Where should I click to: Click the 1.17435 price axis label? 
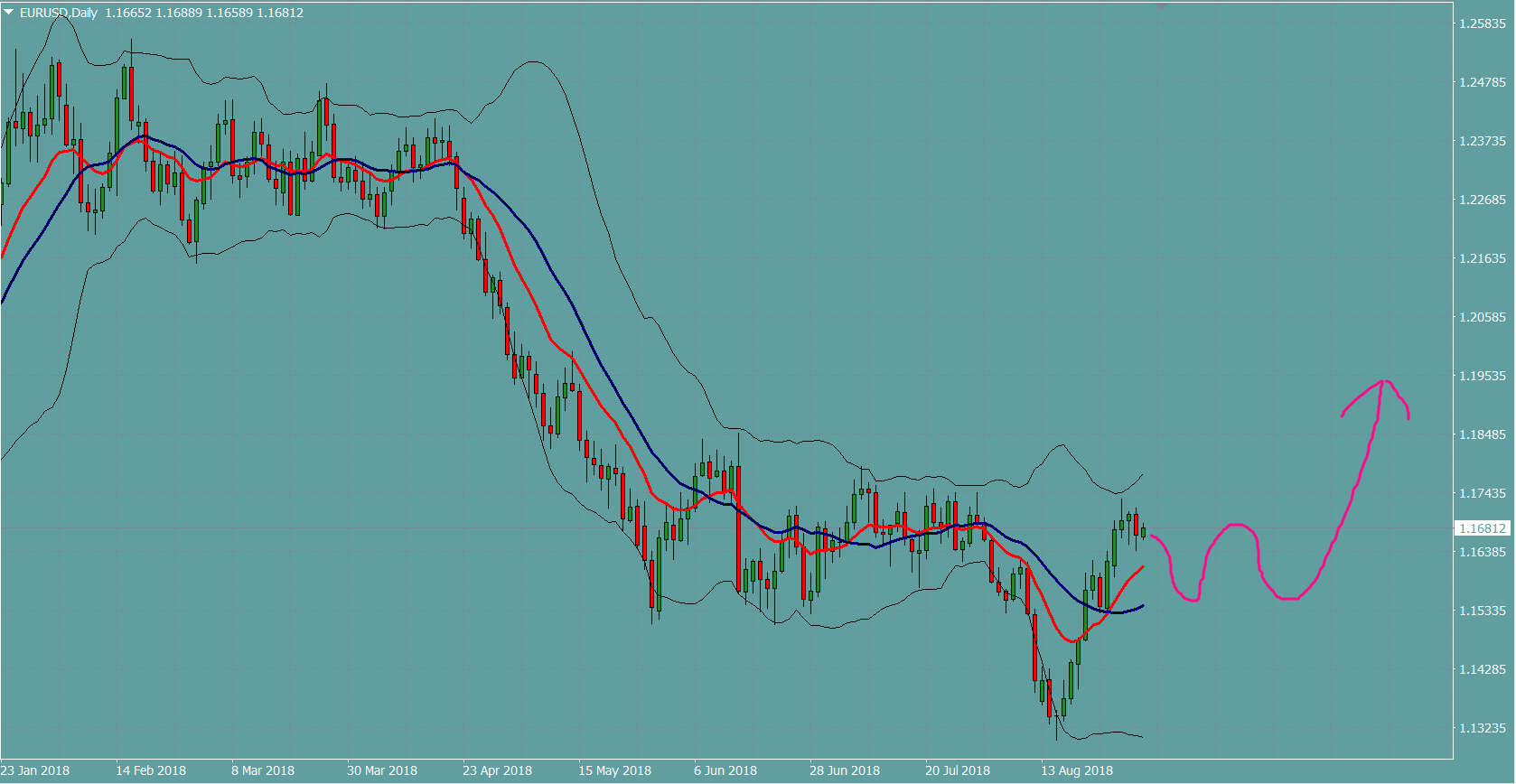click(x=1483, y=493)
